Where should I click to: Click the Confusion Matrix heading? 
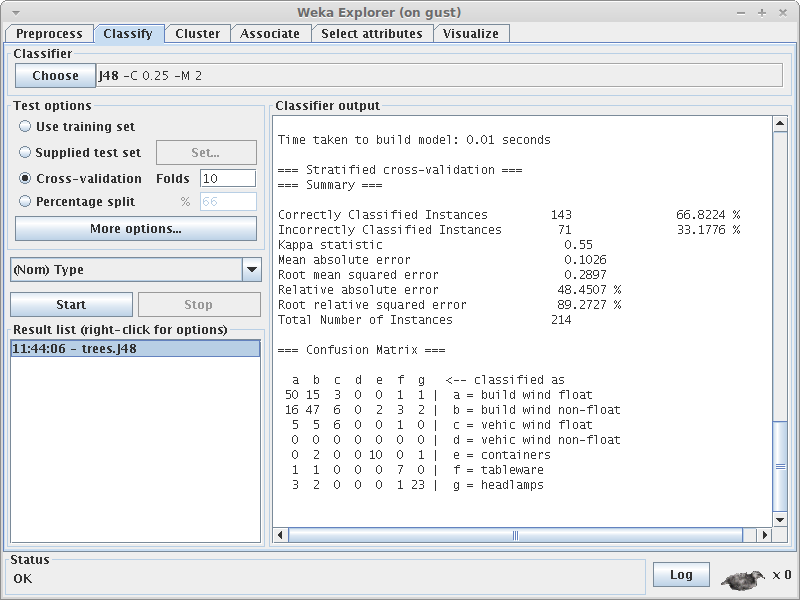(x=361, y=350)
